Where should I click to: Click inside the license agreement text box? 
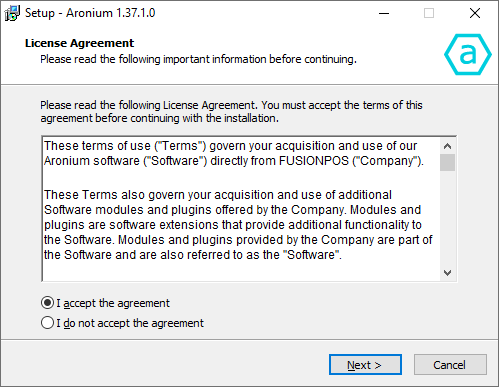(241, 209)
